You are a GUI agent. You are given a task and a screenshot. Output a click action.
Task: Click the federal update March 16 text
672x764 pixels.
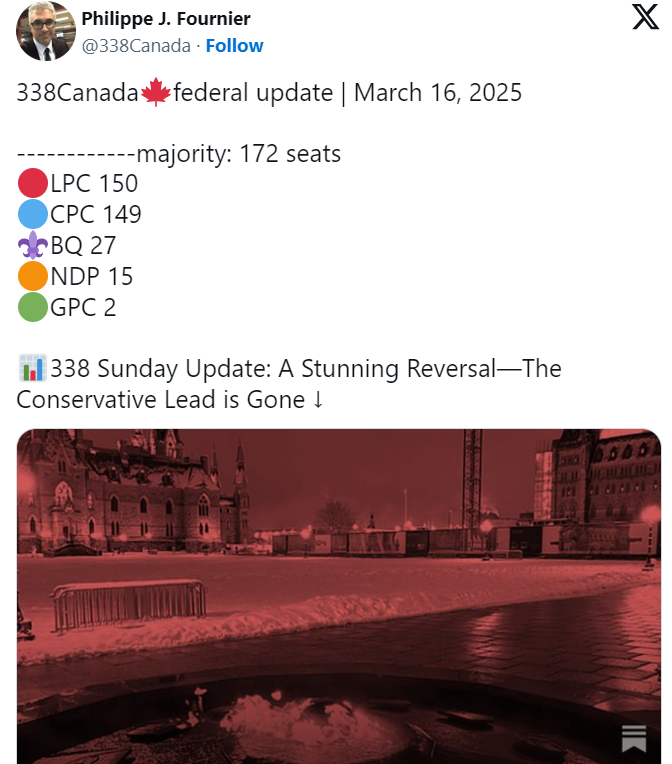click(347, 93)
